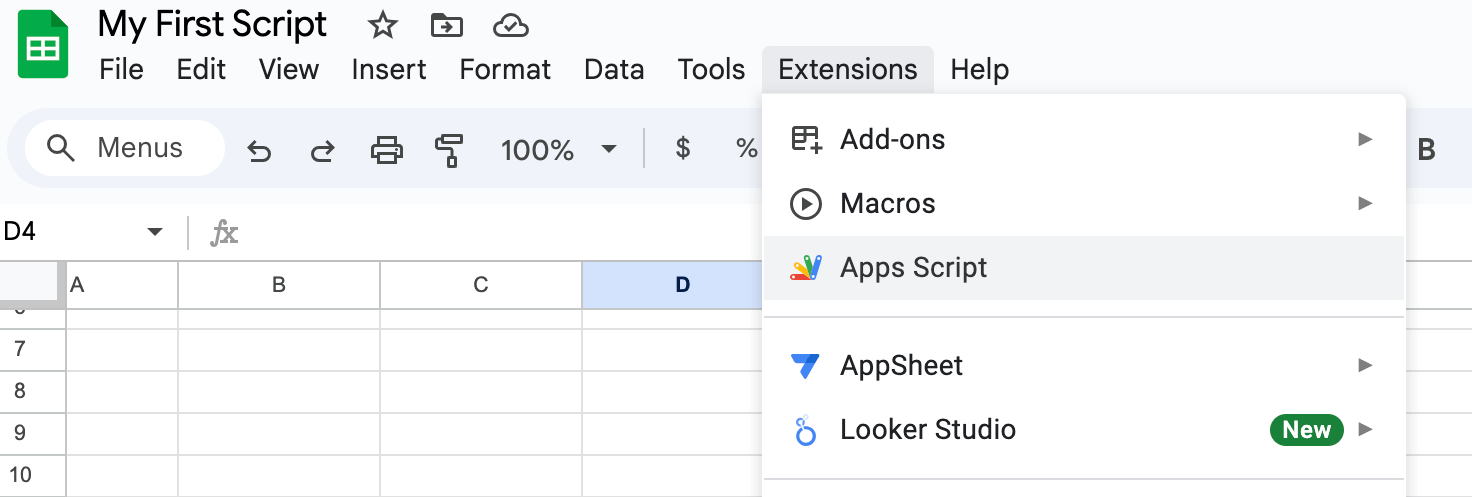Click the colorful Apps Script icon
Image resolution: width=1472 pixels, height=497 pixels.
point(806,268)
